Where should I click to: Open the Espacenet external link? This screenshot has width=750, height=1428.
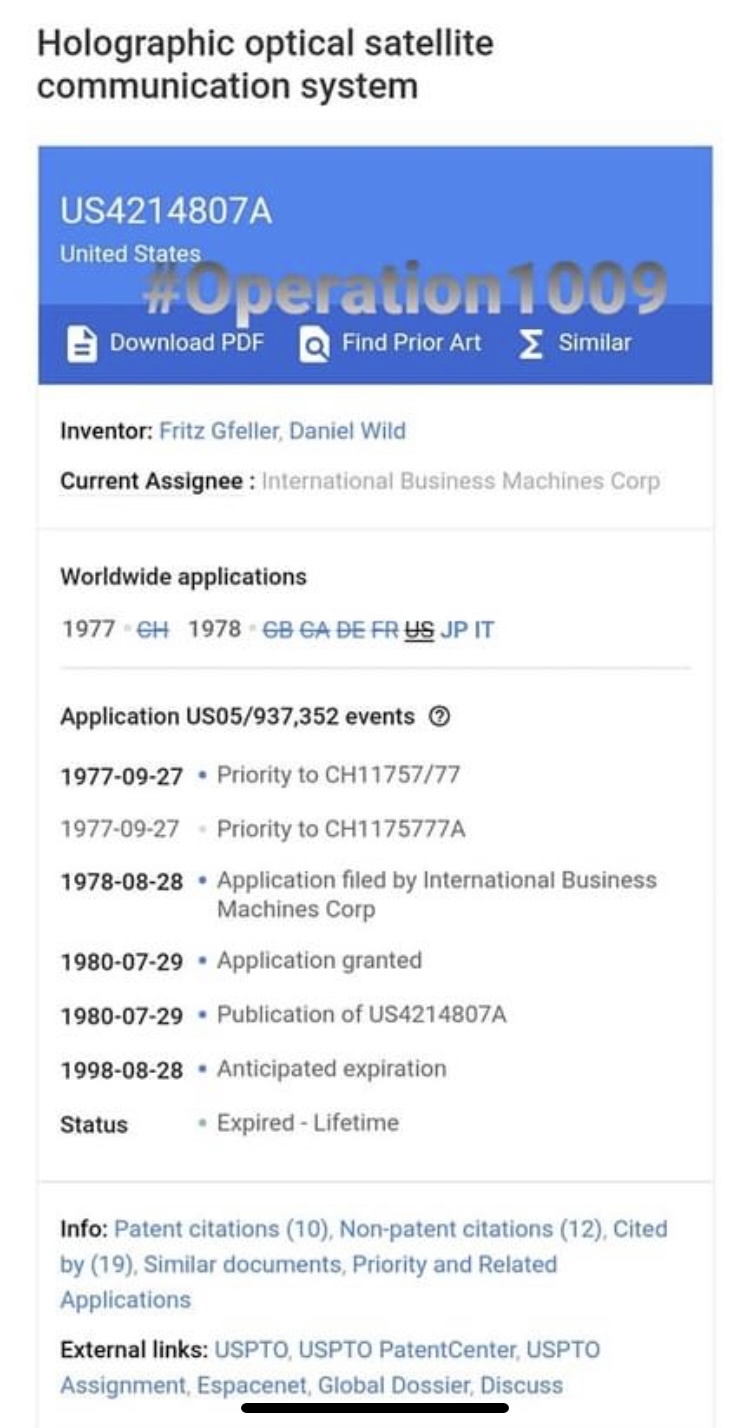[x=237, y=1386]
